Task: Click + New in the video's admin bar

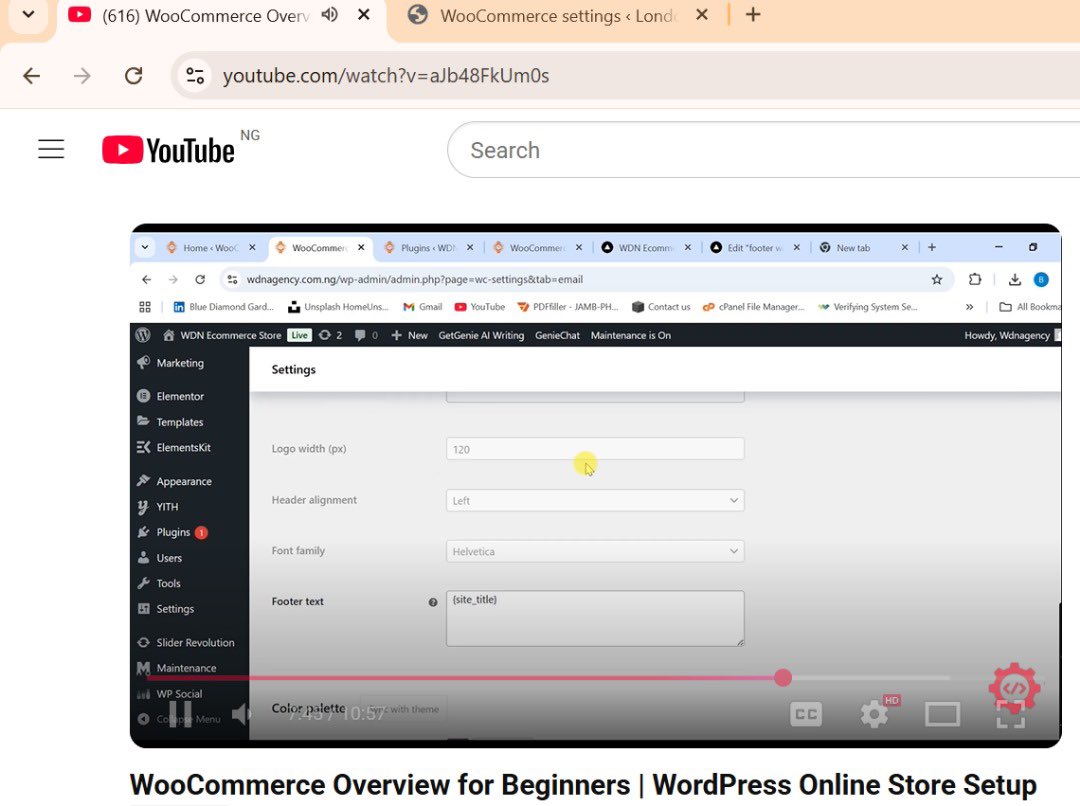Action: [410, 335]
